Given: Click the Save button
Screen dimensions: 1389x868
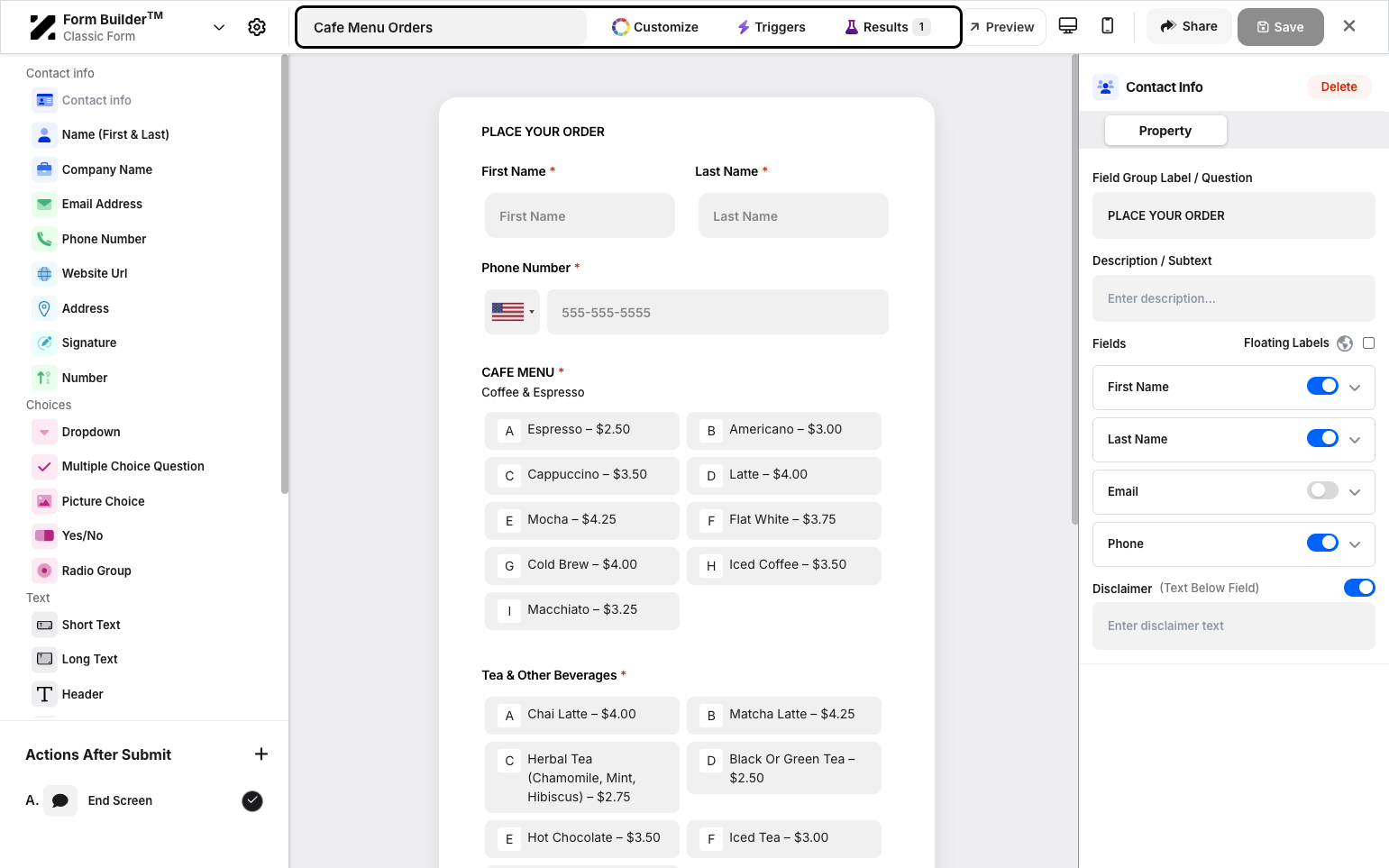Looking at the screenshot, I should (x=1281, y=27).
